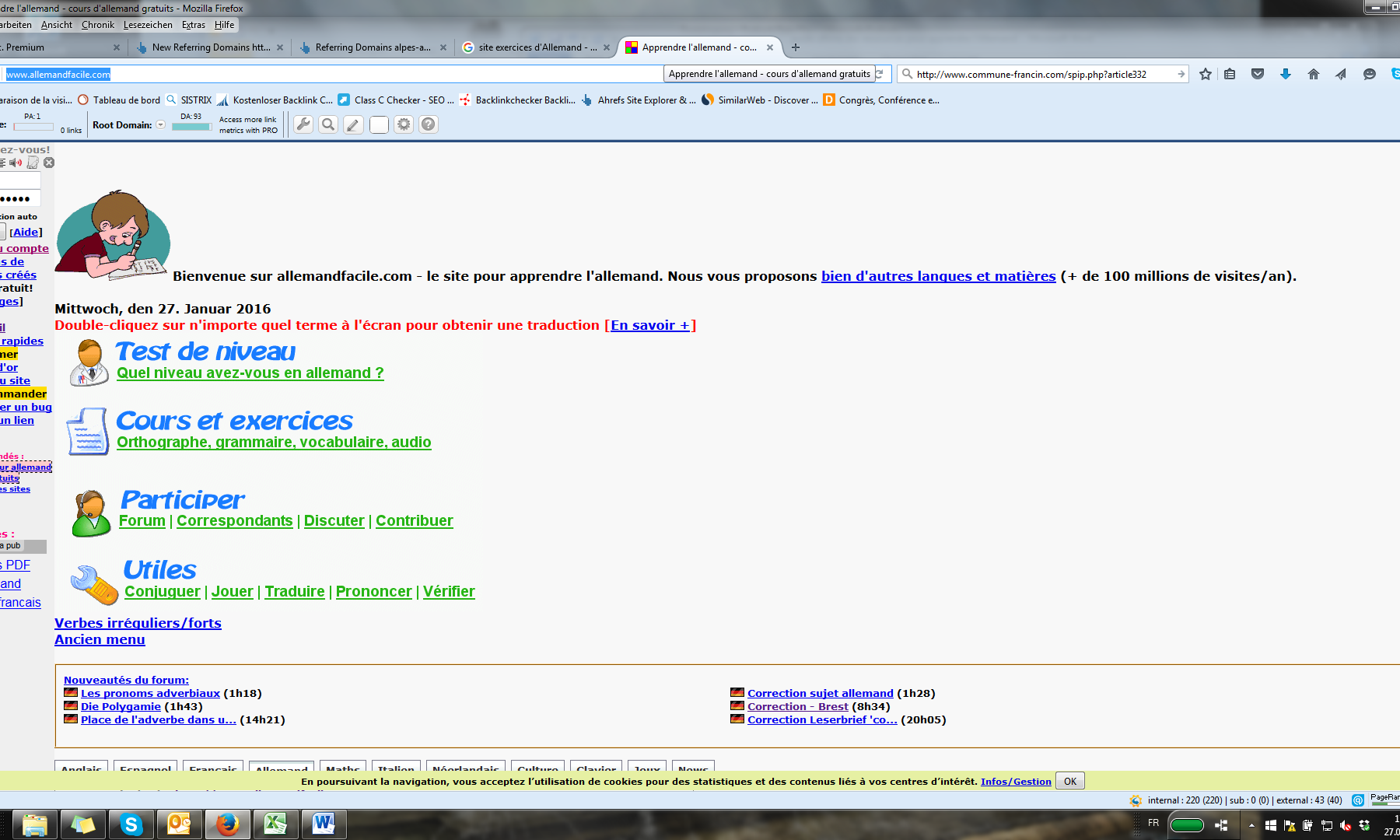Click the paper-plane share icon

(x=1341, y=74)
